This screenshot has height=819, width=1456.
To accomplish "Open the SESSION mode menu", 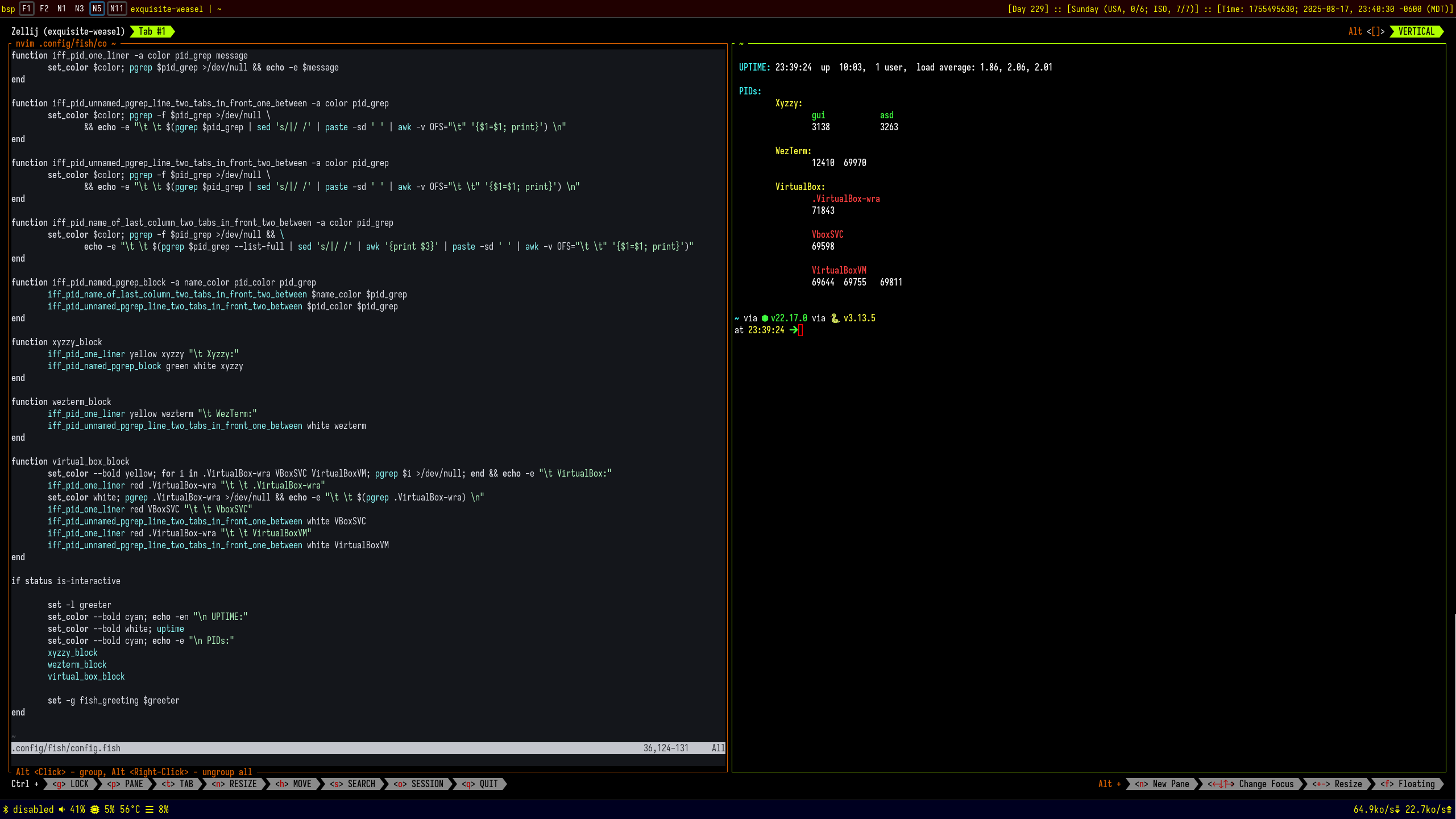I will point(419,784).
